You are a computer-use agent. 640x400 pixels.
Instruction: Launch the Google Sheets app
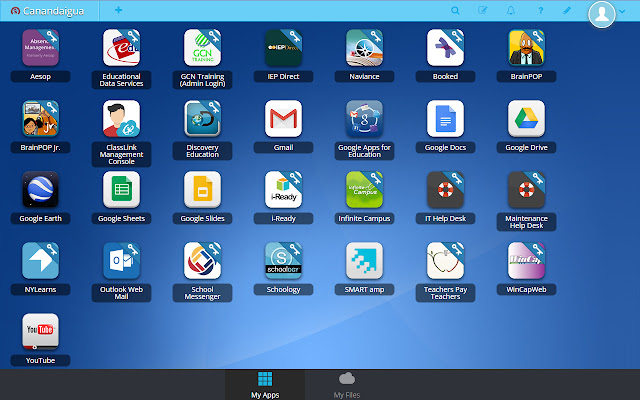point(121,189)
